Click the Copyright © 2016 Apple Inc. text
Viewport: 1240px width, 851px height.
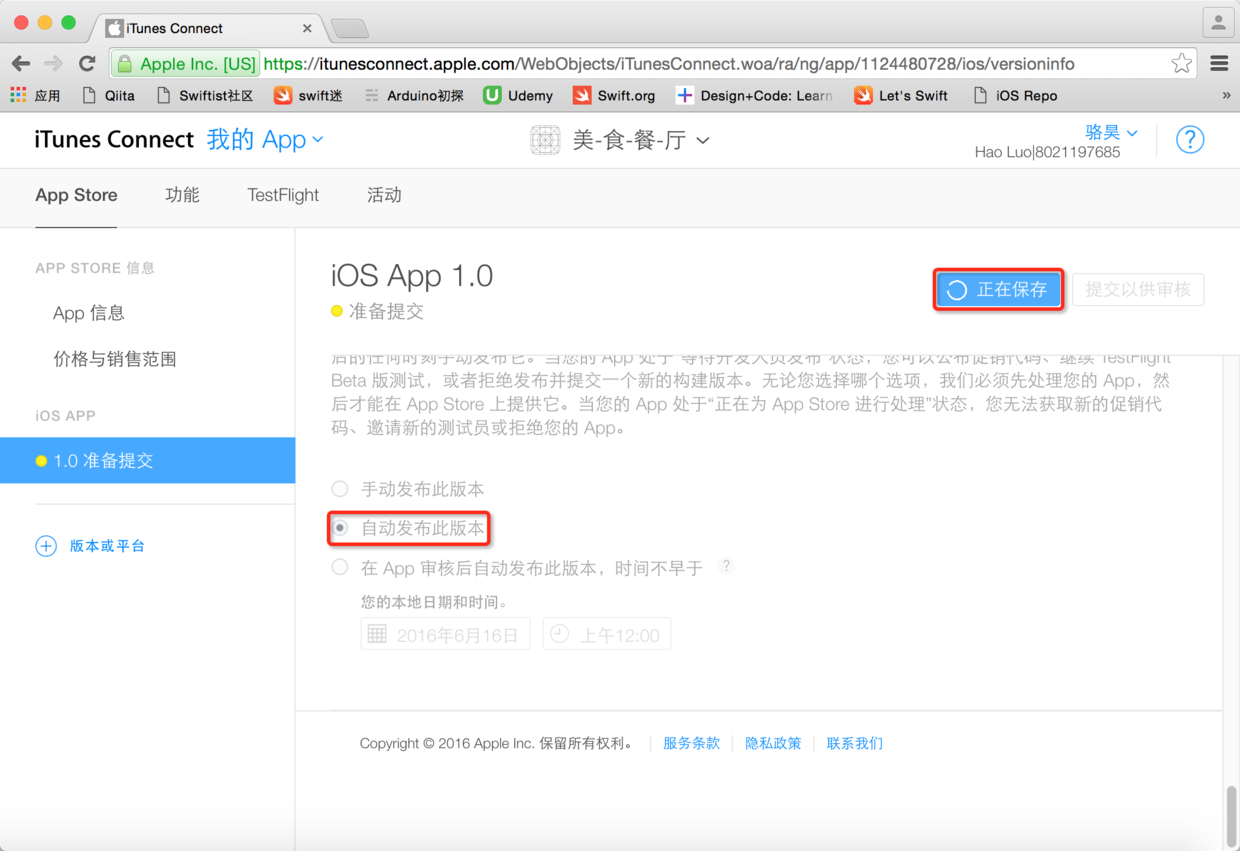[x=496, y=743]
